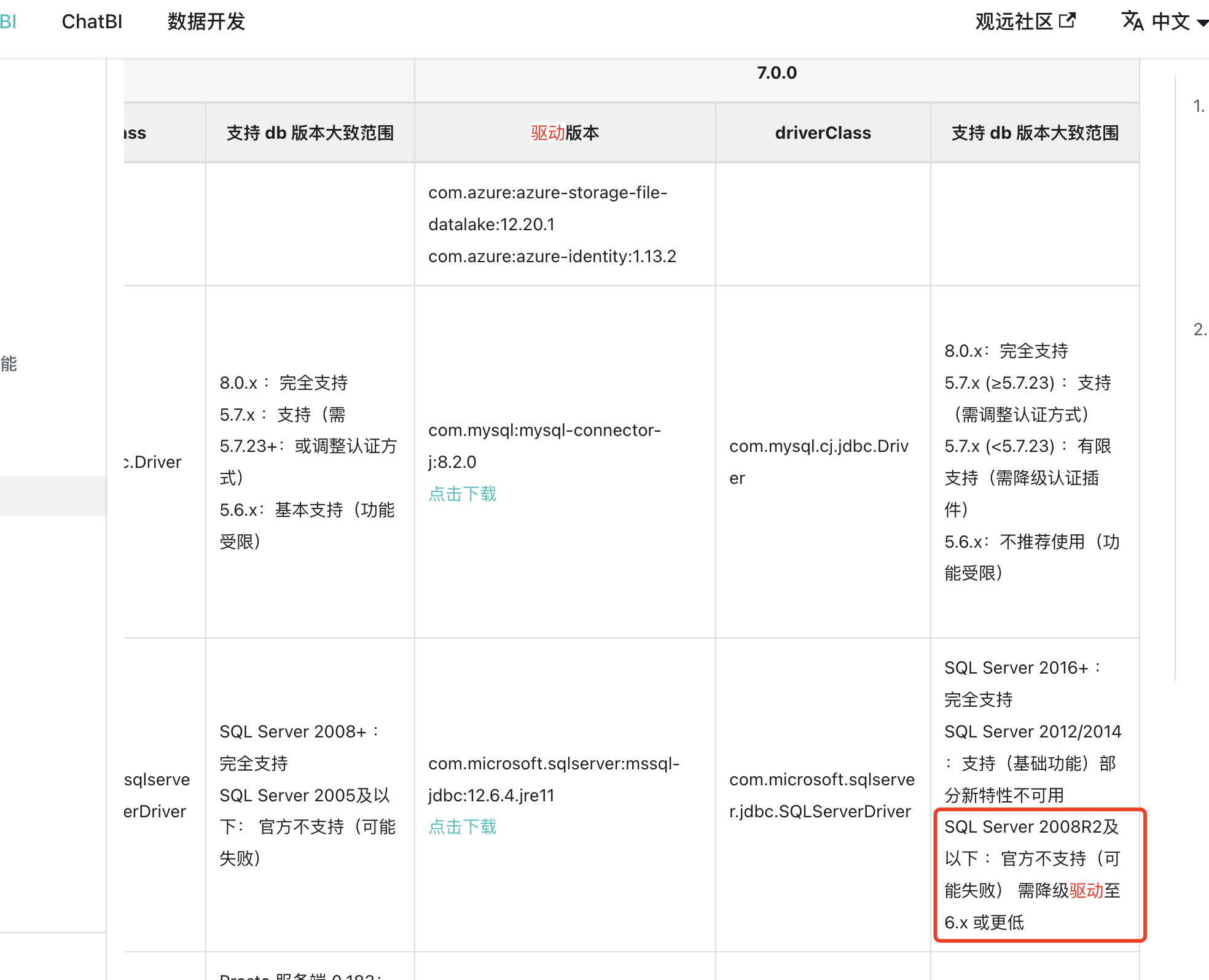Viewport: 1209px width, 980px height.
Task: Click the driverClass column header
Action: [x=823, y=133]
